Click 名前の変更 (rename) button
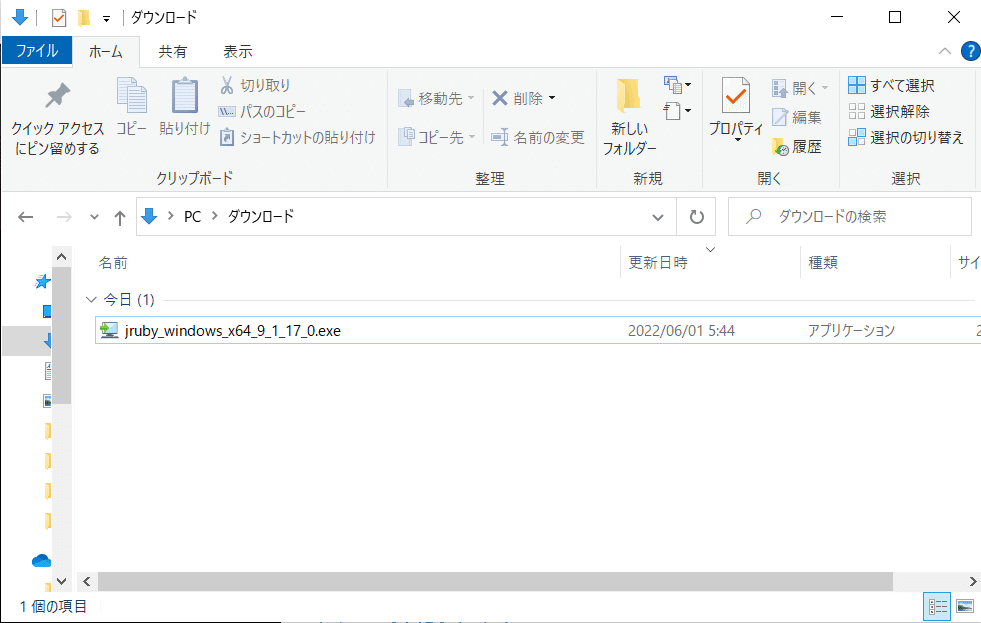Viewport: 981px width, 623px height. (537, 137)
